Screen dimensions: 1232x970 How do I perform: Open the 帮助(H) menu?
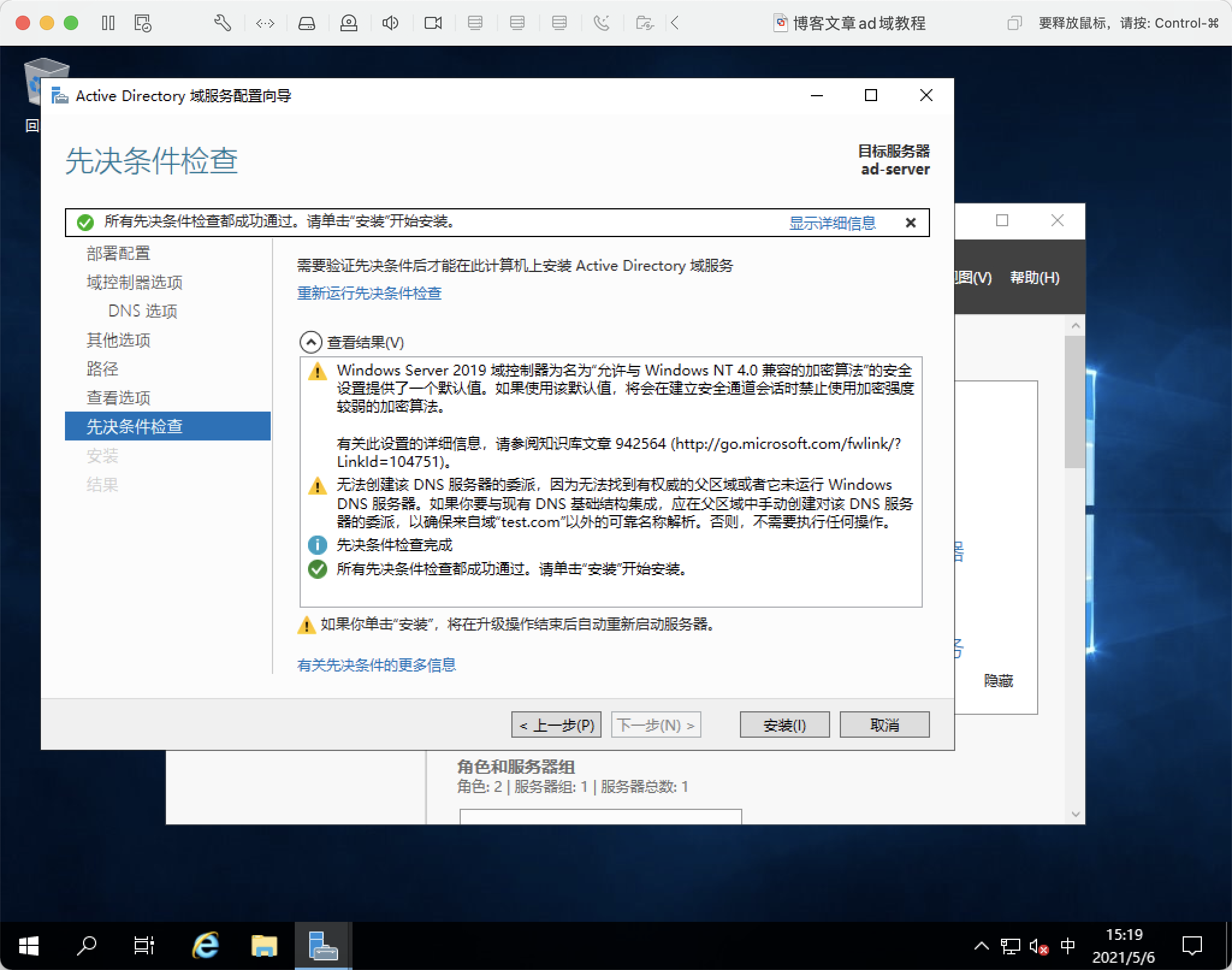pyautogui.click(x=1034, y=277)
